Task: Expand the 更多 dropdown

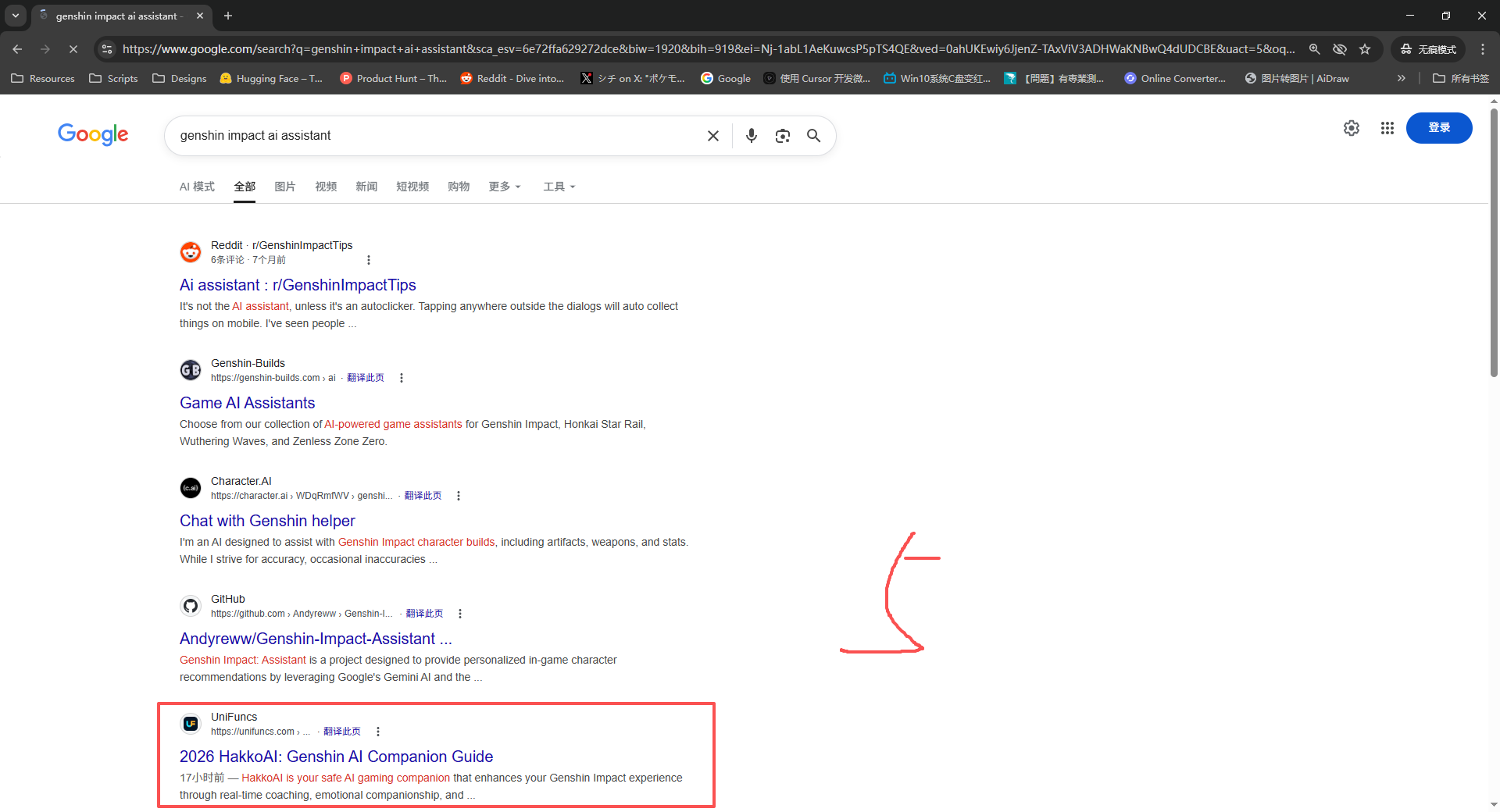Action: tap(504, 187)
